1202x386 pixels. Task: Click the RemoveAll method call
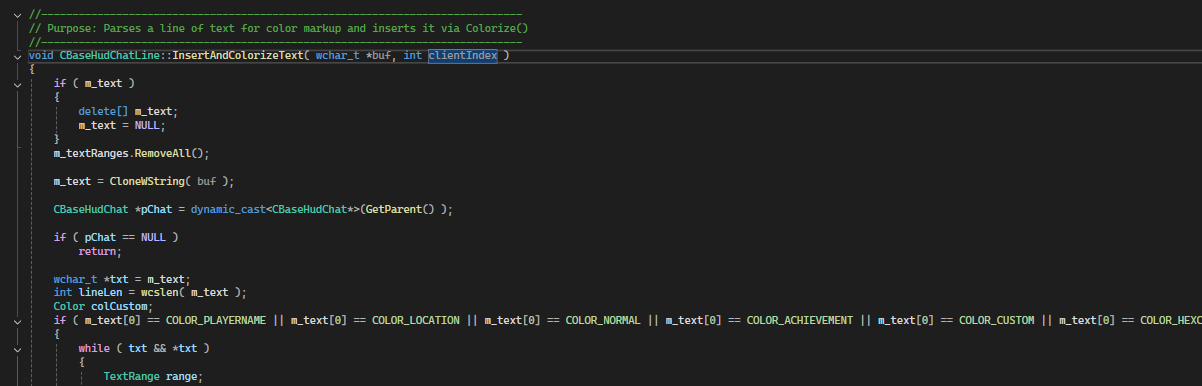pyautogui.click(x=163, y=153)
